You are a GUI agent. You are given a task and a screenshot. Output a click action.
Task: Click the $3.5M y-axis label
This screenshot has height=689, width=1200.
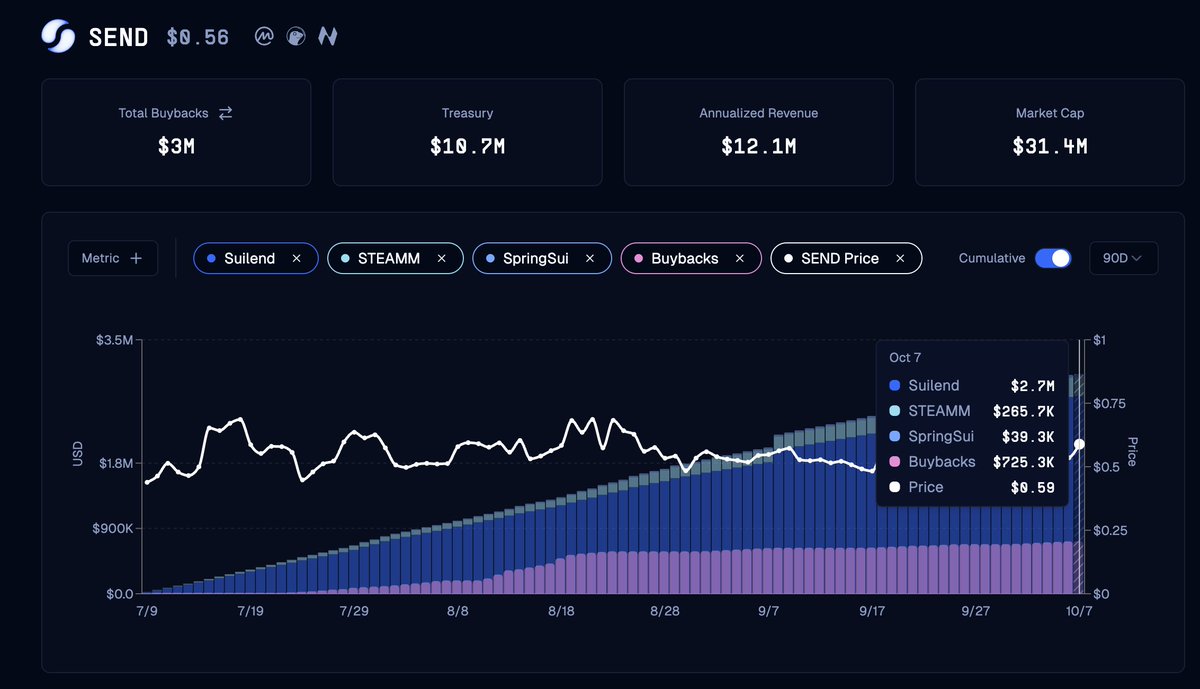113,340
